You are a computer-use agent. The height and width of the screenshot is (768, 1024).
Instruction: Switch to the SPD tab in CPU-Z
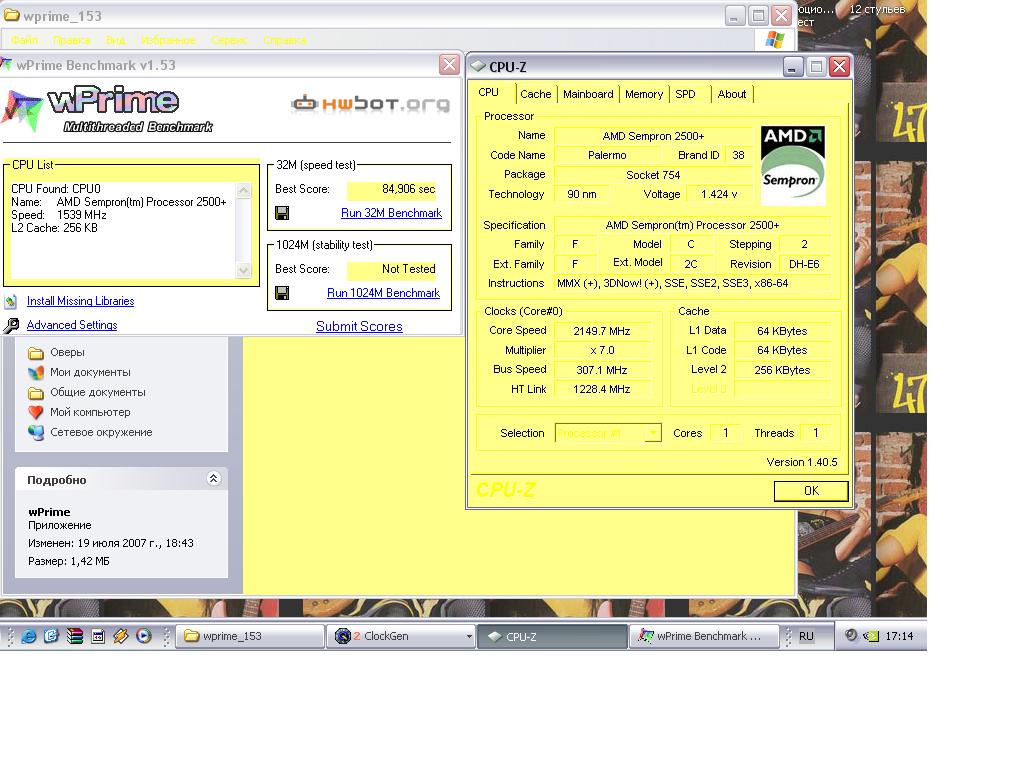pyautogui.click(x=685, y=94)
